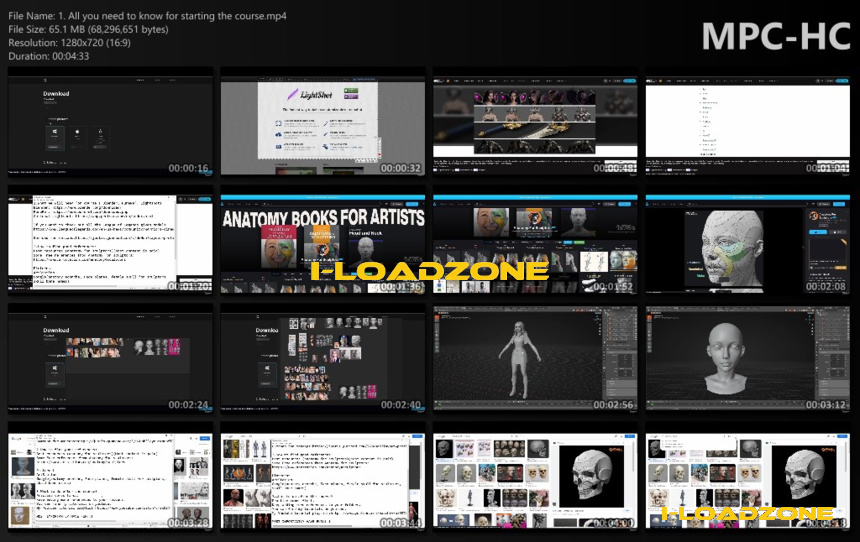860x542 pixels.
Task: Select the last thumbnail in the bottom row
Action: coord(748,476)
